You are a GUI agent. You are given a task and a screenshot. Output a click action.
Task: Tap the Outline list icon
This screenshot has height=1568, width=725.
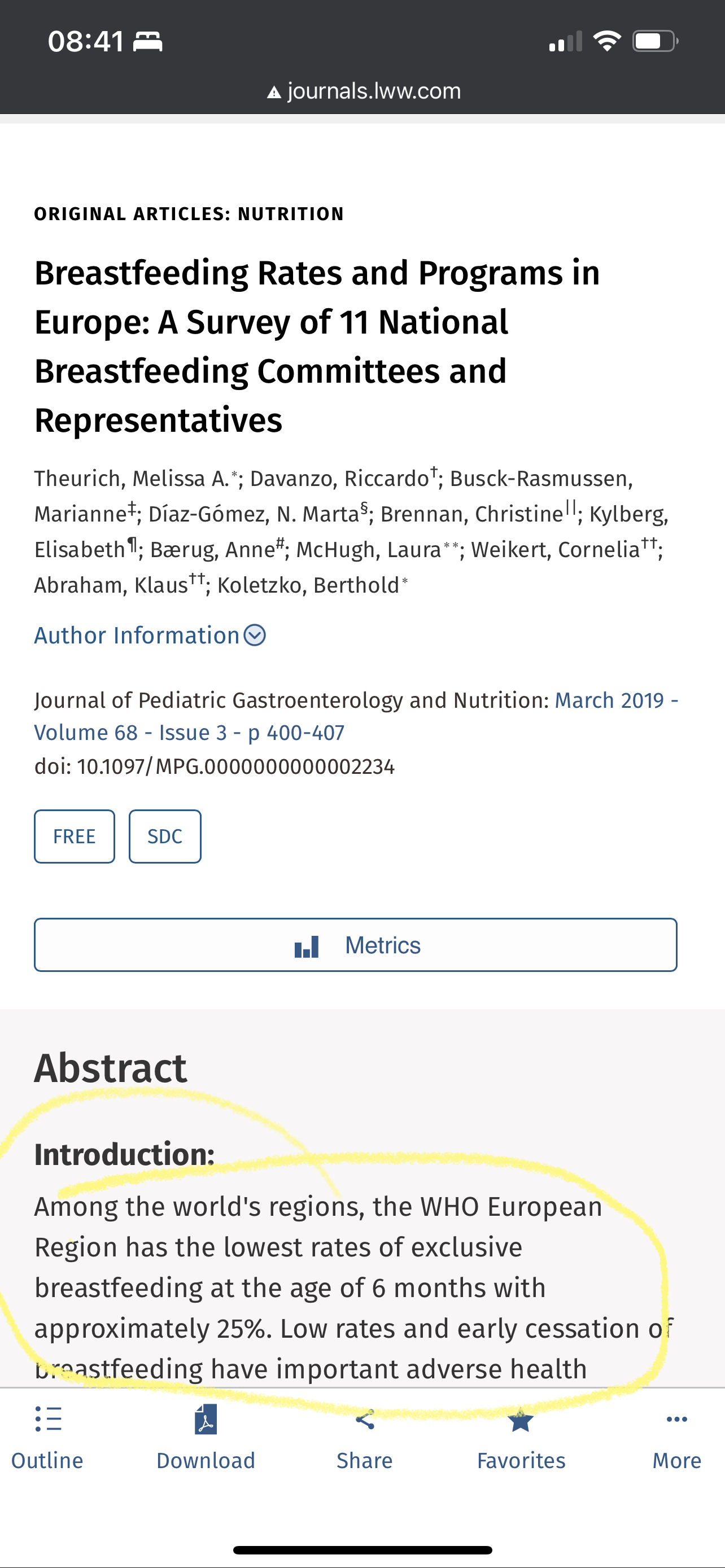(x=48, y=1419)
